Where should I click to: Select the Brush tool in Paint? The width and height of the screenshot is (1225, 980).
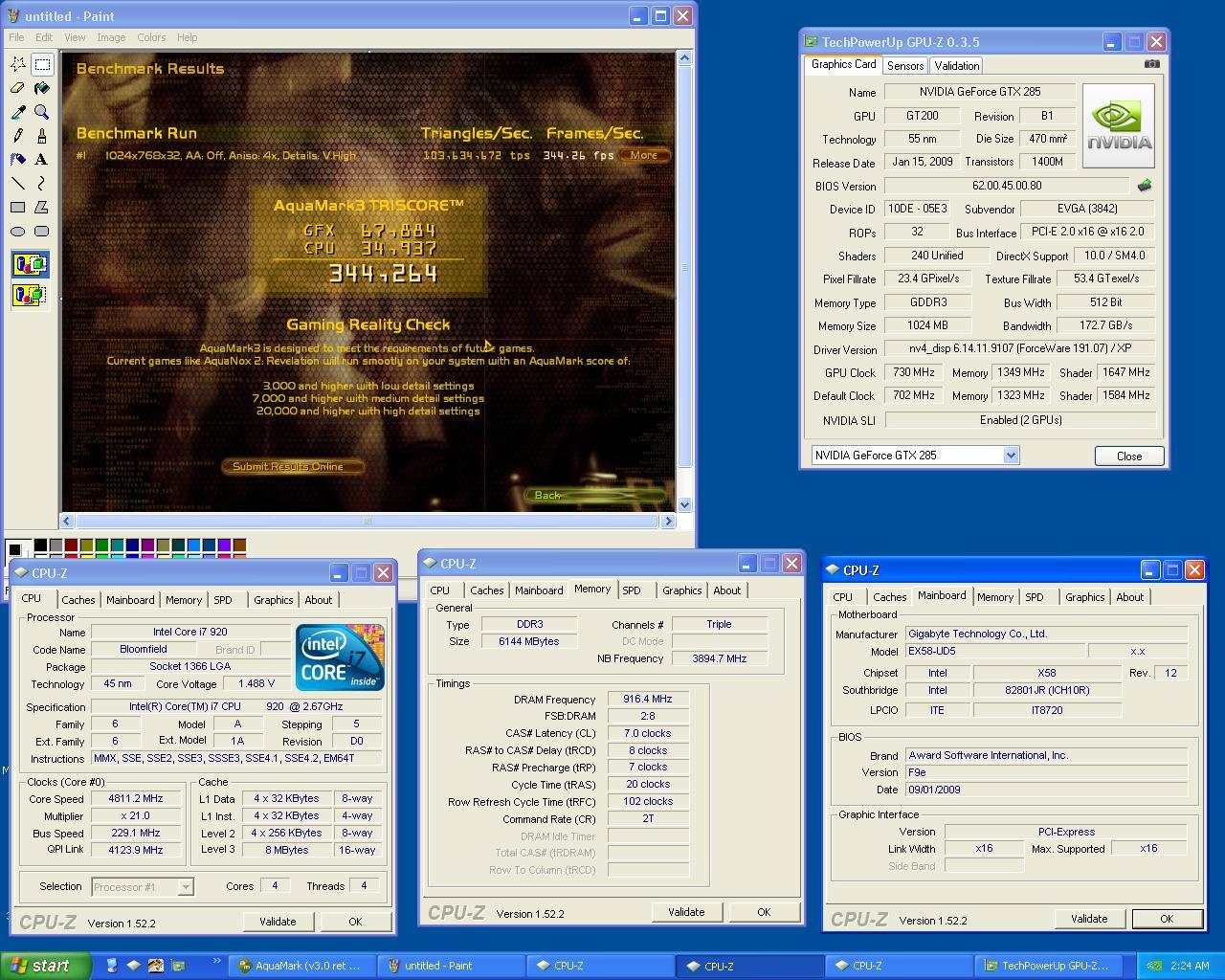pyautogui.click(x=42, y=136)
